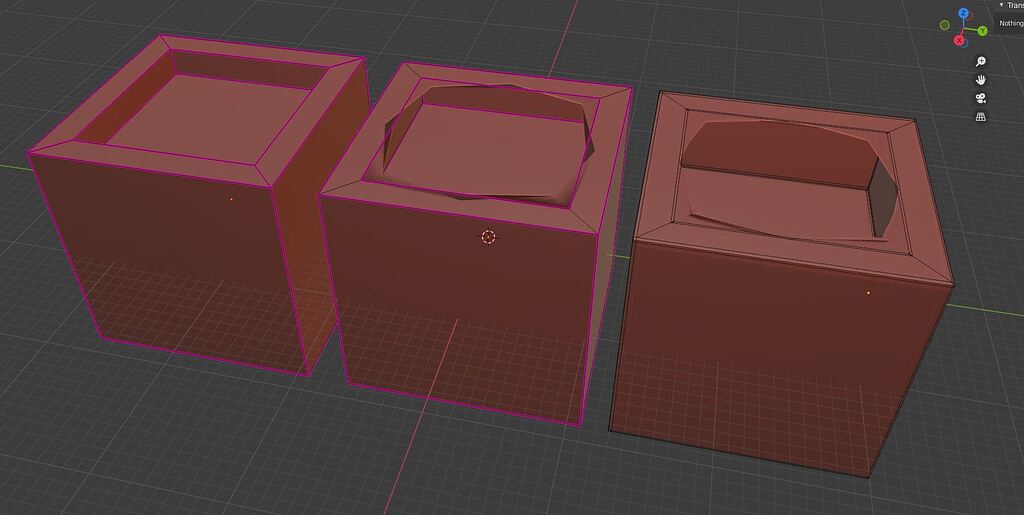
Task: Switch perspective/orthographic with the grid icon
Action: (x=980, y=117)
